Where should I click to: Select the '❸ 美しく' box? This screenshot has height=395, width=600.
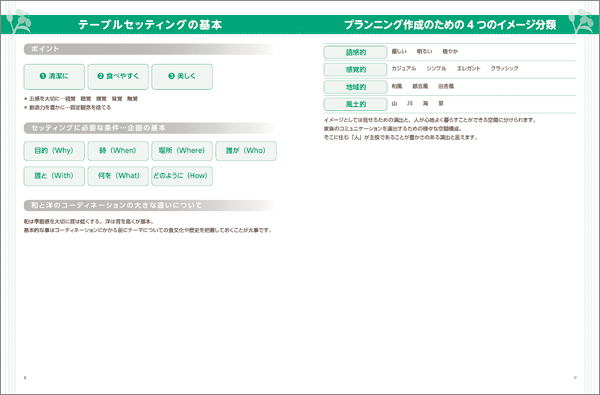pos(182,77)
